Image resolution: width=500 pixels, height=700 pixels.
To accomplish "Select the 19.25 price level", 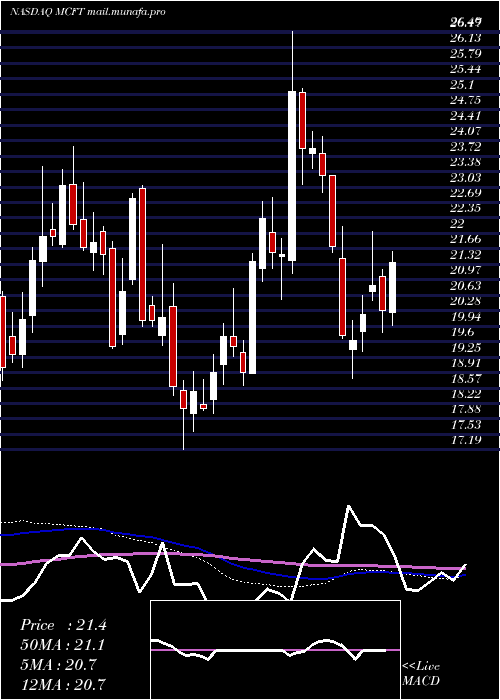I will pos(466,348).
